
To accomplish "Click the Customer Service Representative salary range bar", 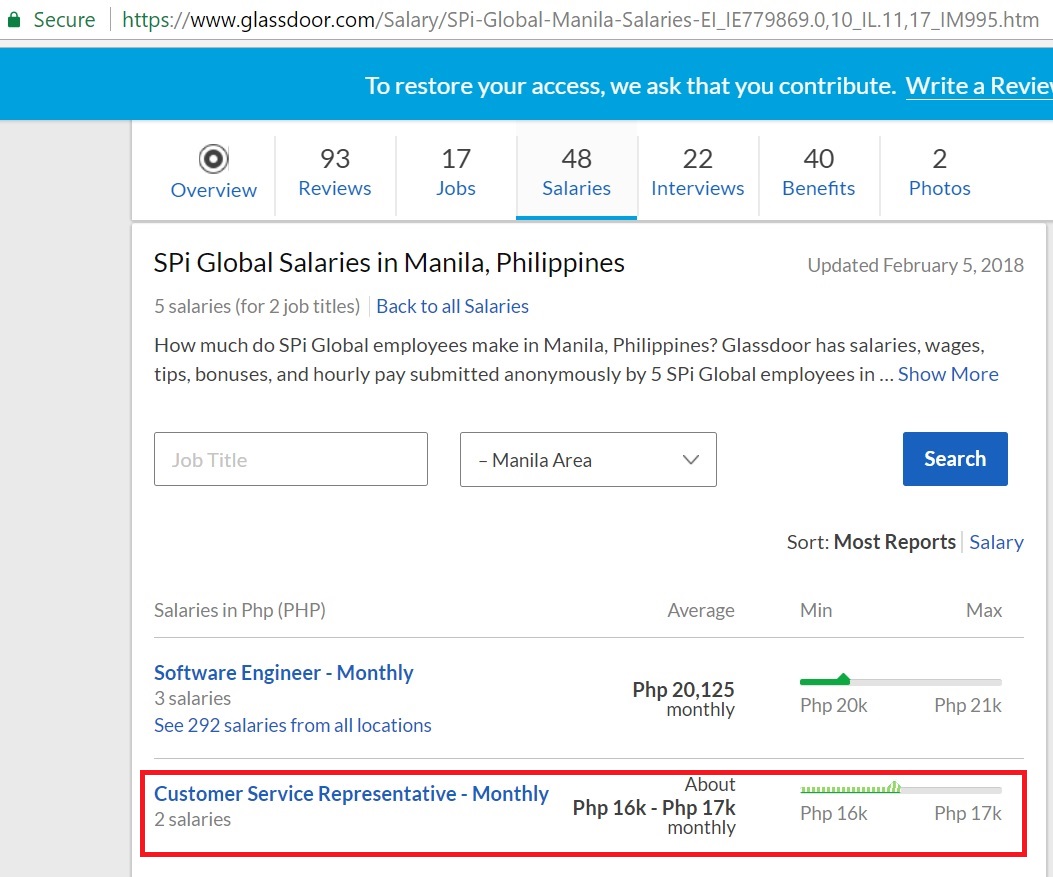I will (x=901, y=788).
